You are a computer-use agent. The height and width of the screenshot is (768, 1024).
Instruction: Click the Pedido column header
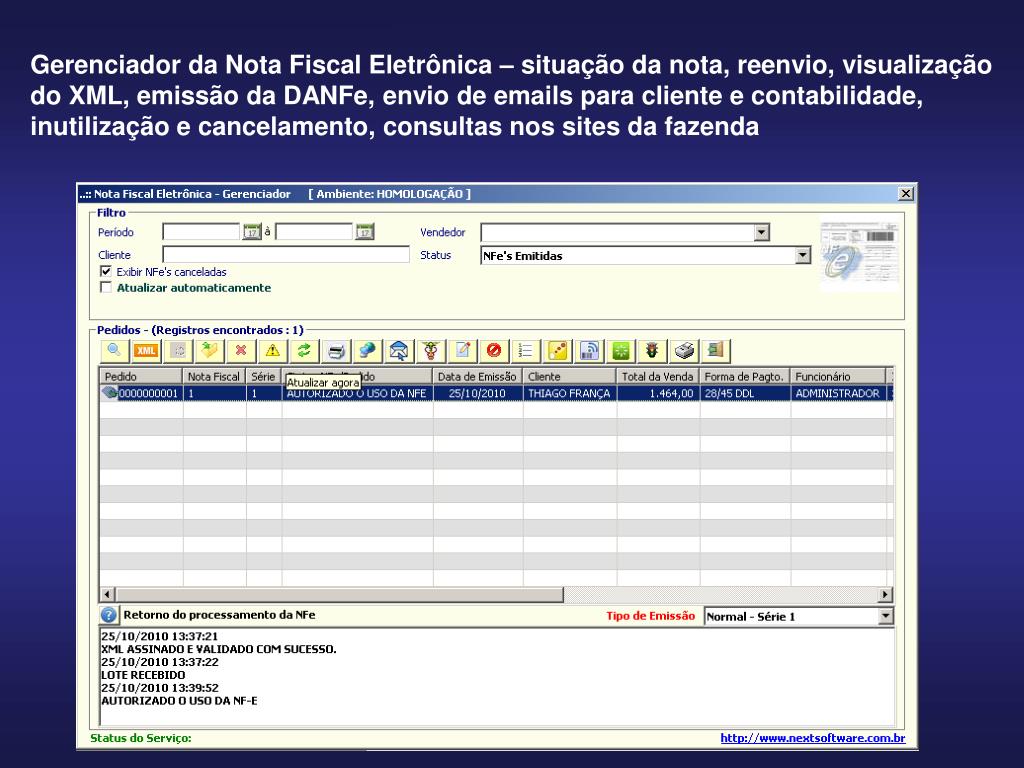click(x=141, y=377)
